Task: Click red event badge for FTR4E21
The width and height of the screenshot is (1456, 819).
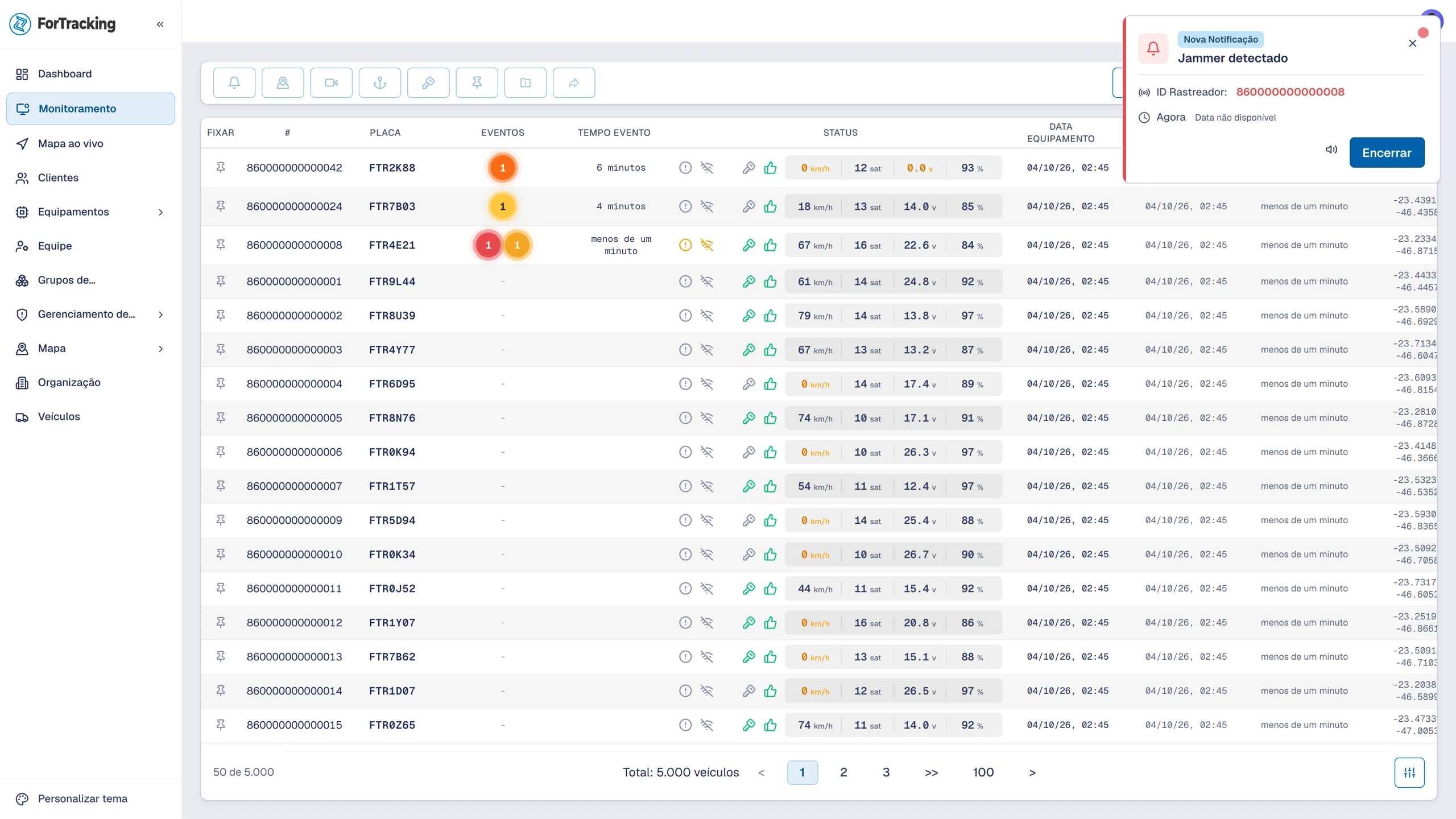Action: coord(488,245)
